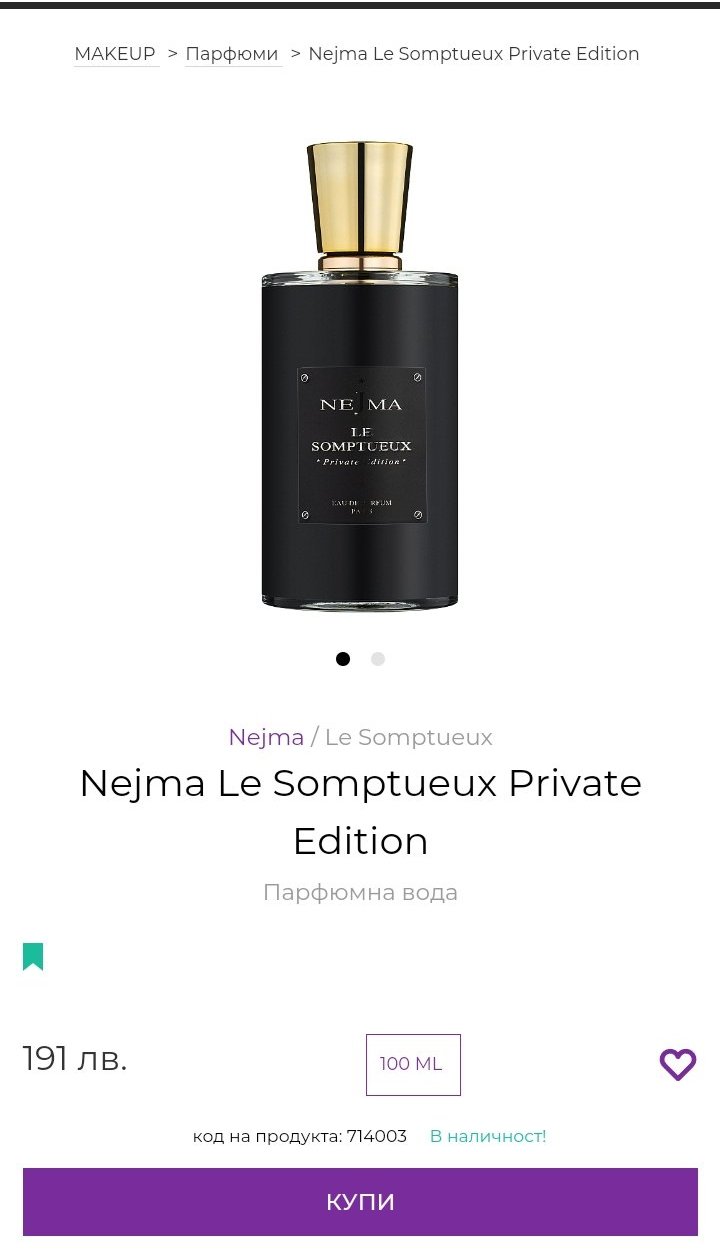Click the black perfume bottle image
This screenshot has width=720, height=1252.
click(x=360, y=375)
